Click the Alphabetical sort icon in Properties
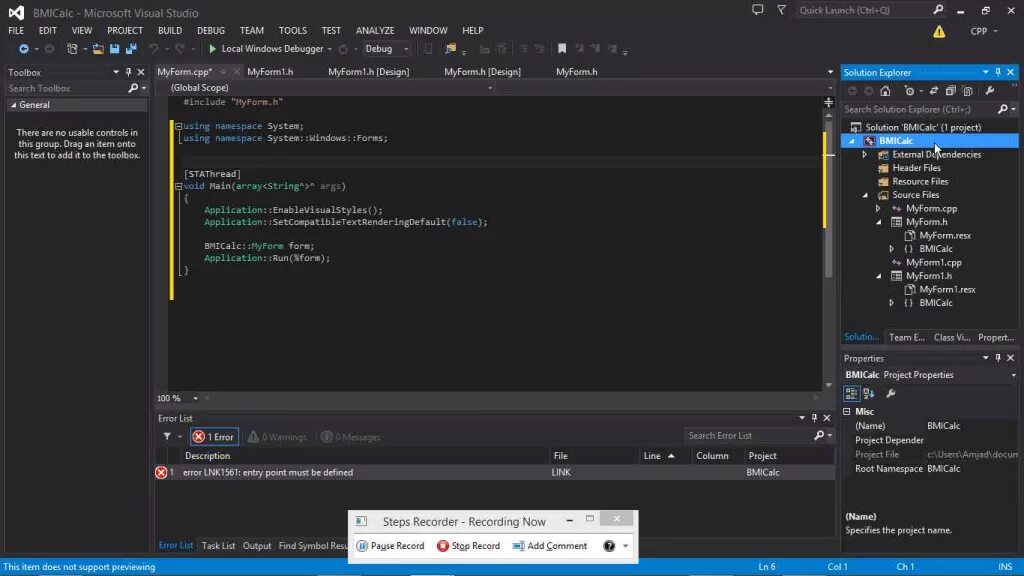 [869, 393]
